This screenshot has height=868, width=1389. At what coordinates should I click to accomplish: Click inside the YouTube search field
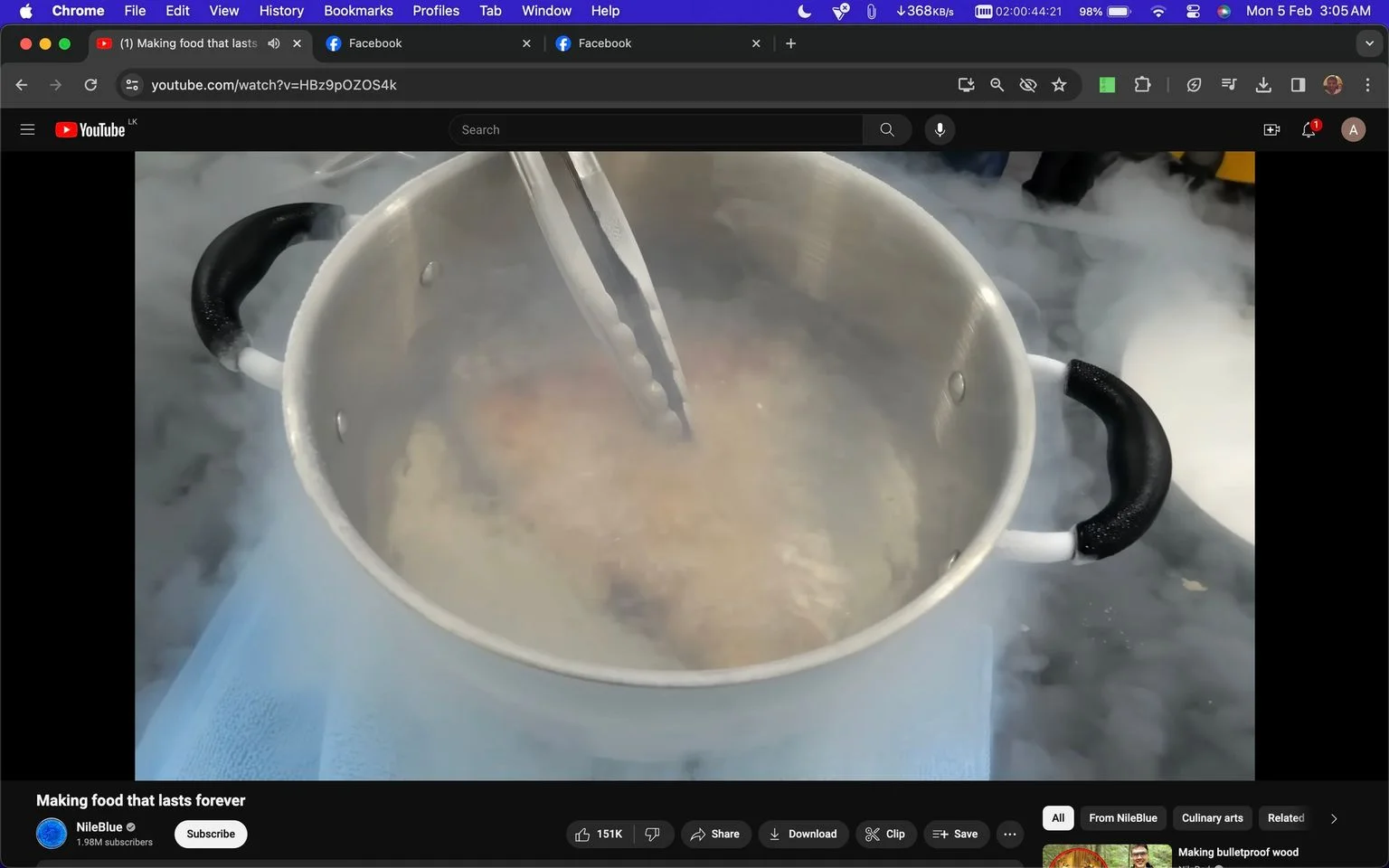point(656,130)
